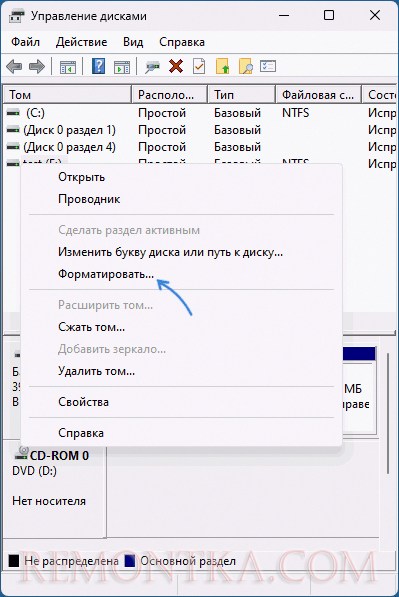Click Базовый in the (C:) row

237,113
